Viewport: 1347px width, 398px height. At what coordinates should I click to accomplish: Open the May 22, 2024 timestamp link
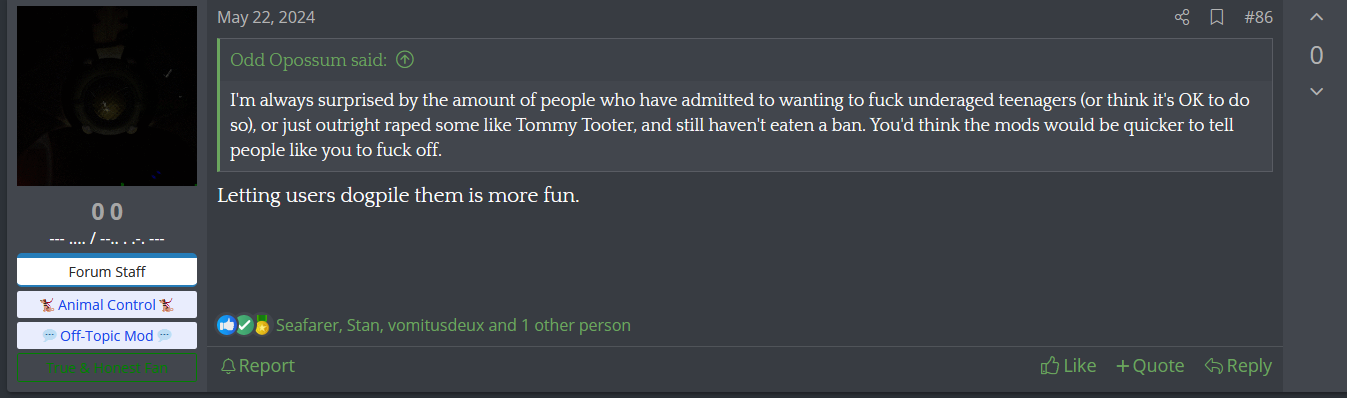pyautogui.click(x=266, y=17)
